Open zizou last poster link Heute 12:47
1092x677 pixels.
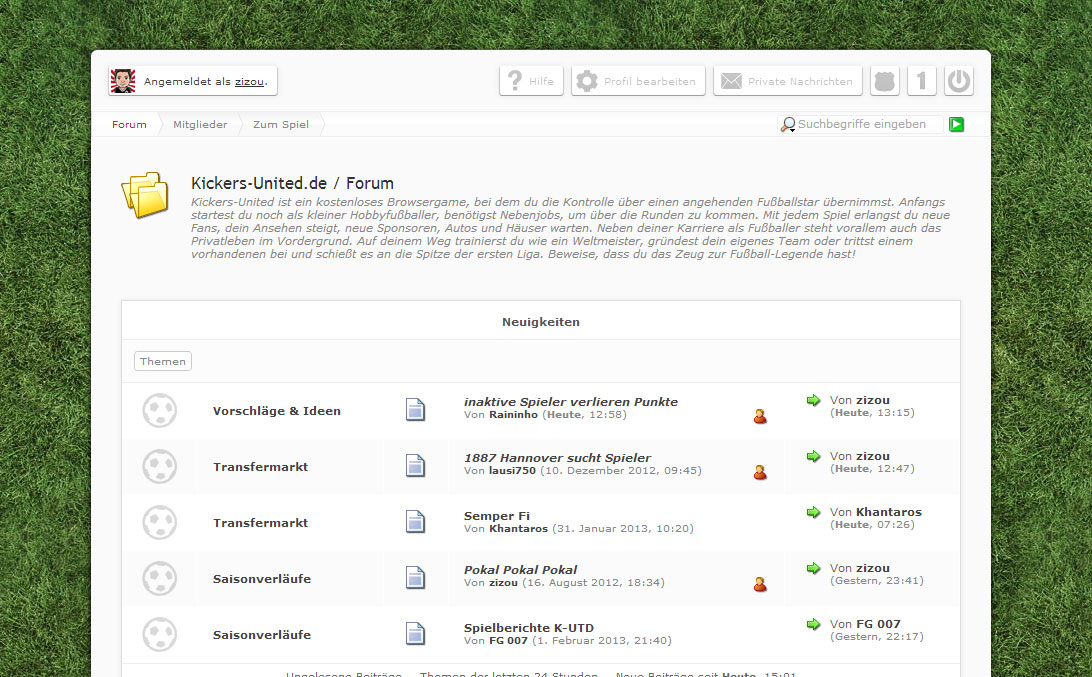click(x=873, y=456)
